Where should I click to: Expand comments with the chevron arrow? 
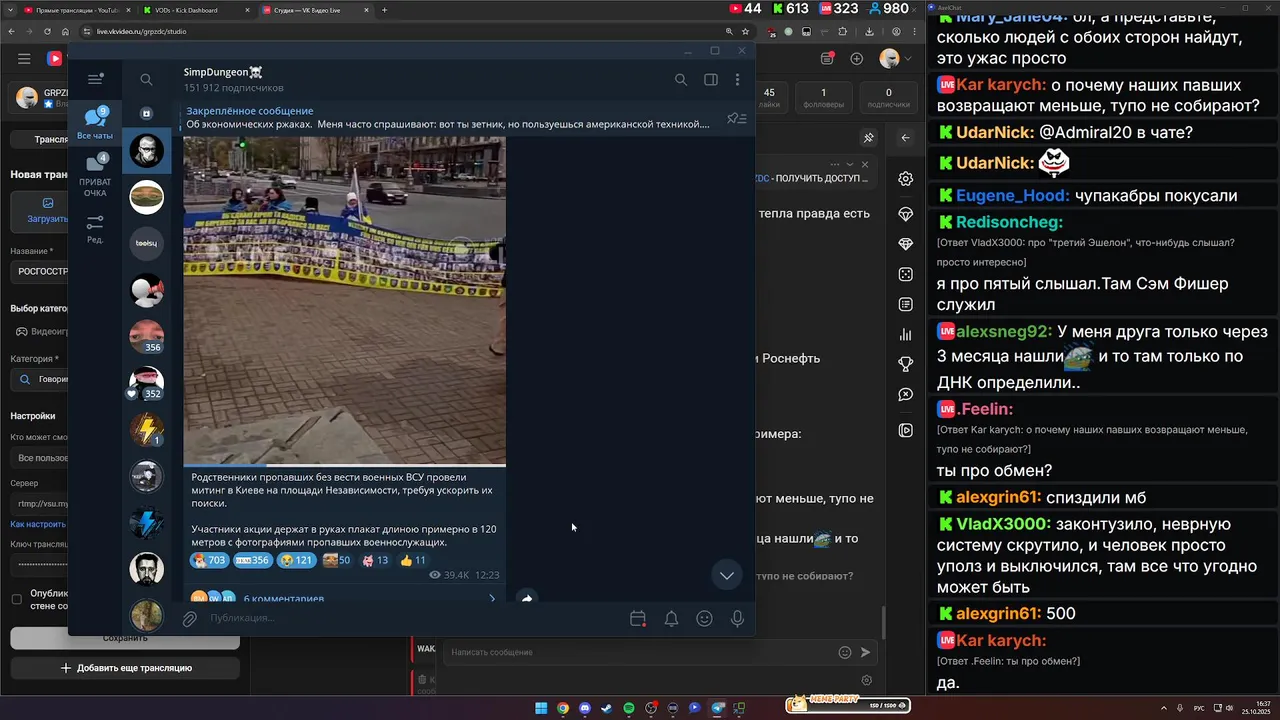(x=491, y=598)
